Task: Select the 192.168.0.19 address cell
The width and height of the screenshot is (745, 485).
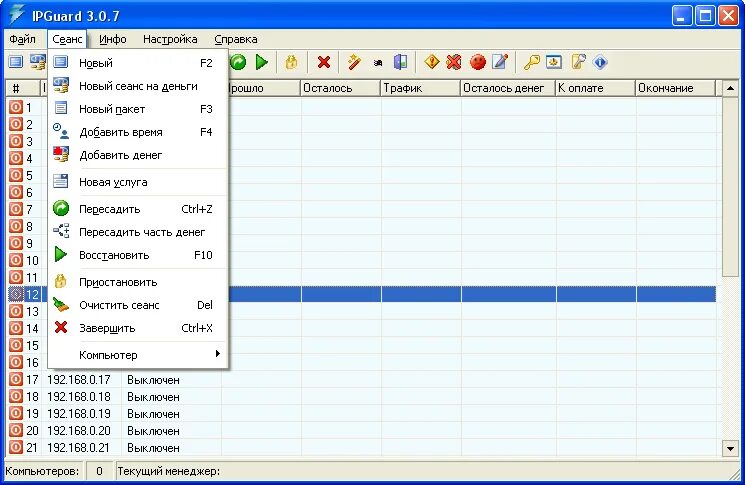Action: tap(79, 414)
